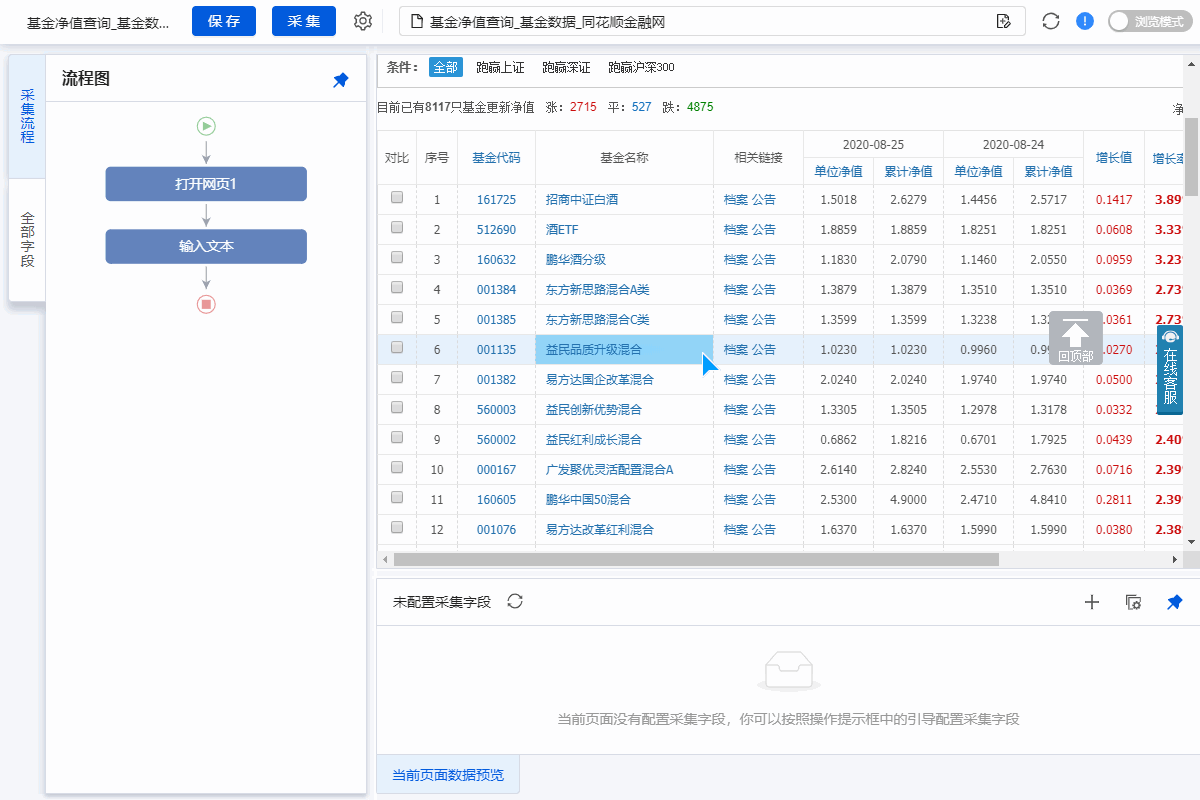Image resolution: width=1200 pixels, height=800 pixels.
Task: Switch to 当前页面数据预览 tab
Action: click(x=448, y=775)
